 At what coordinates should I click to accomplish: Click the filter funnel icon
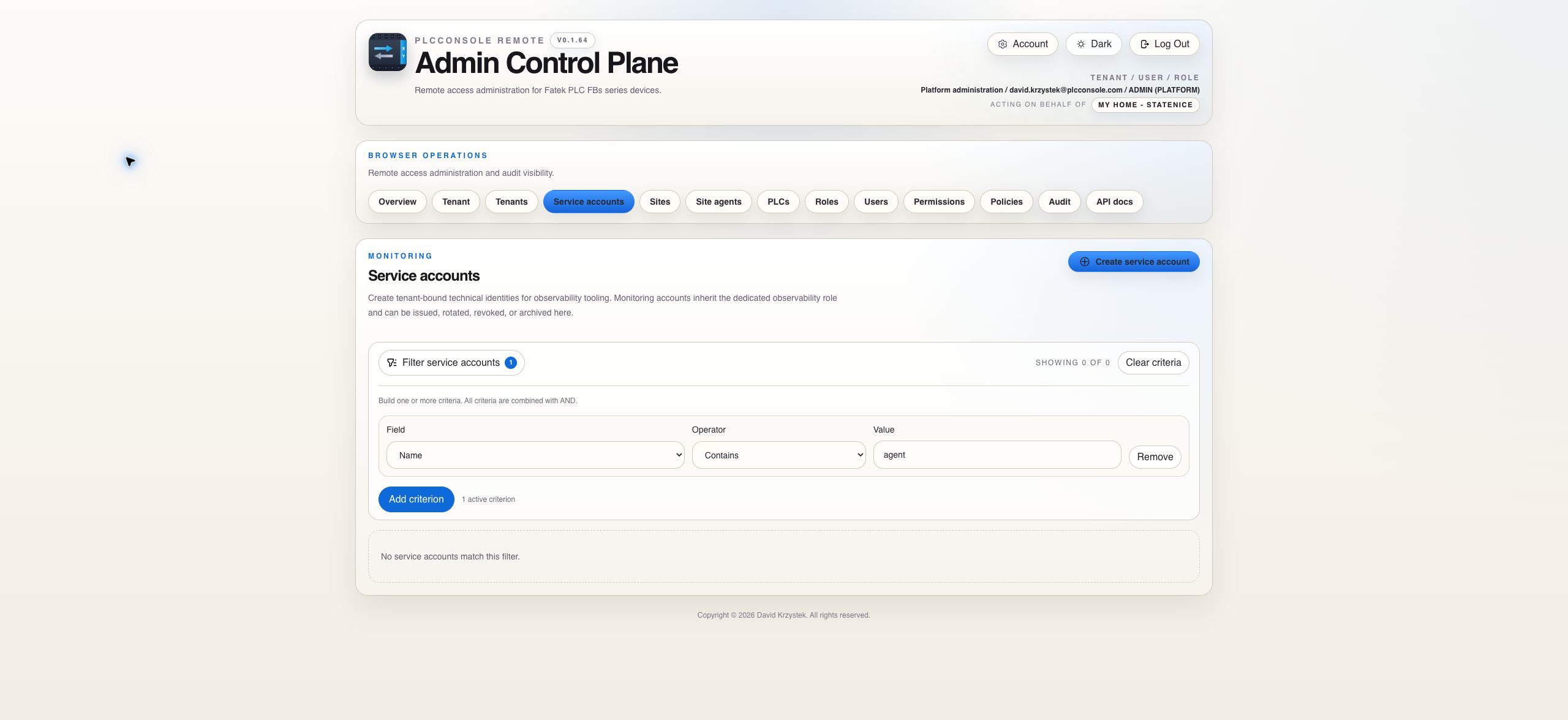point(392,363)
